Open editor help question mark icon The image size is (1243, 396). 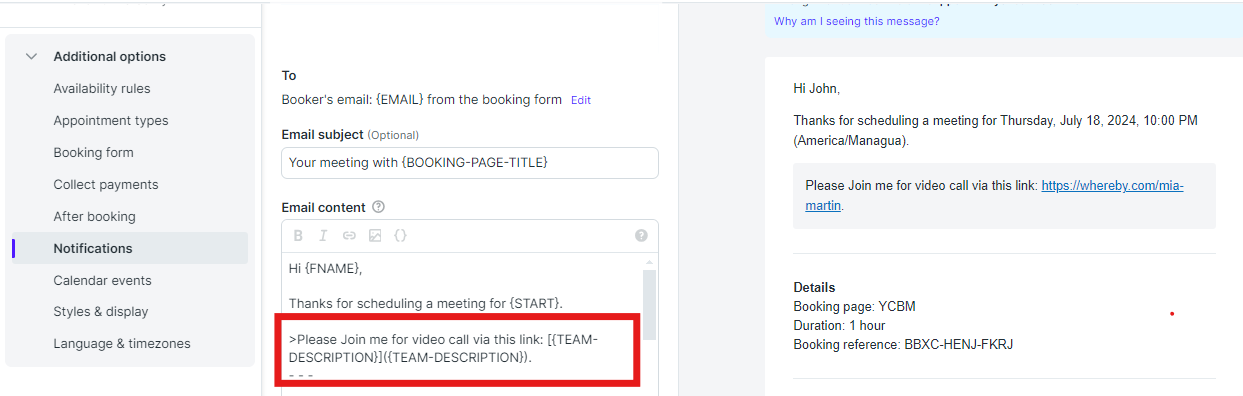tap(641, 236)
